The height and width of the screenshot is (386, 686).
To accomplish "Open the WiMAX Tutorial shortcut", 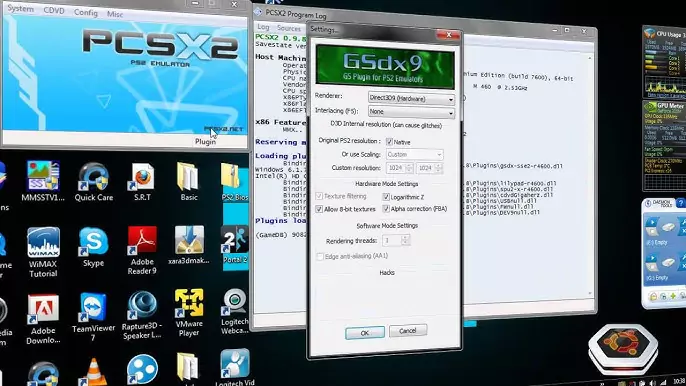I will [x=43, y=252].
